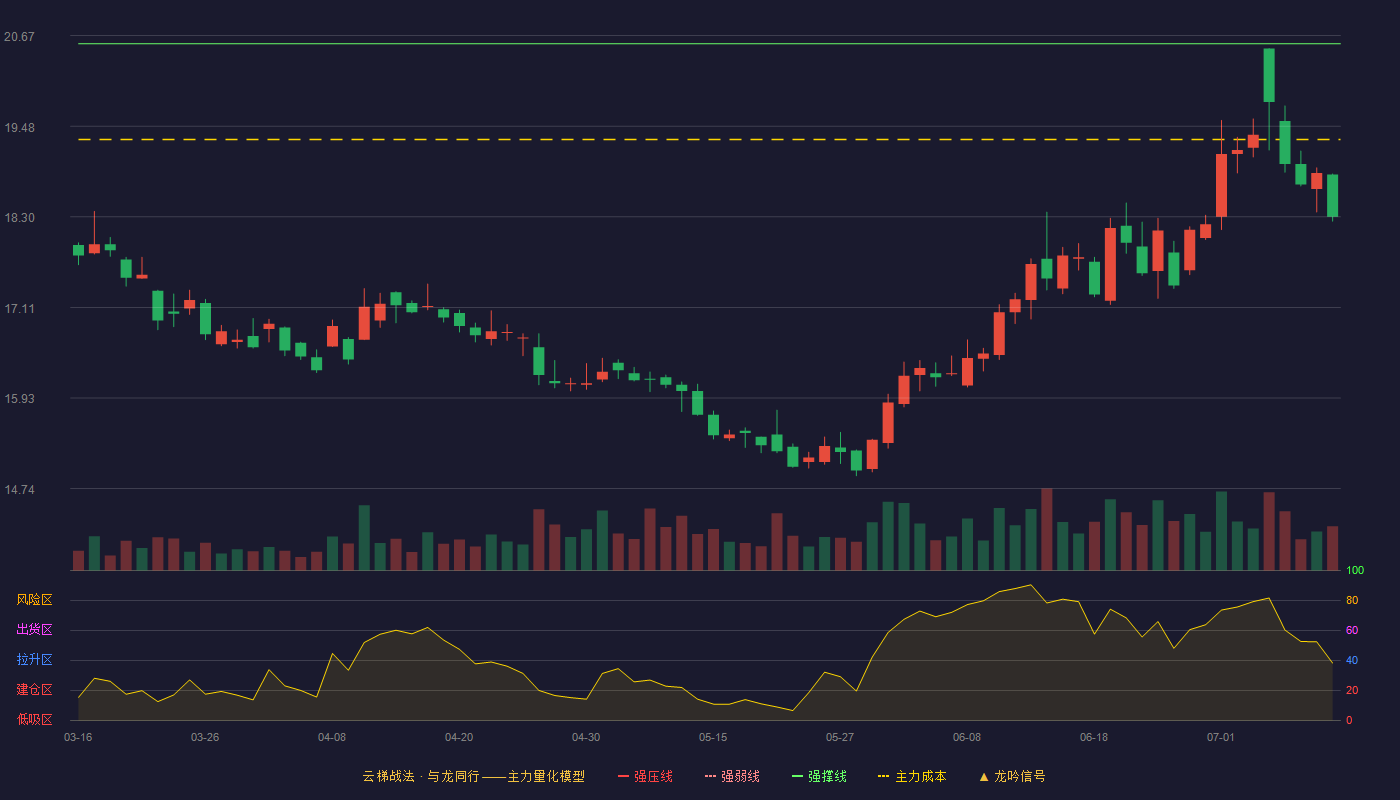
Task: Click the 03-26 date label
Action: [205, 737]
